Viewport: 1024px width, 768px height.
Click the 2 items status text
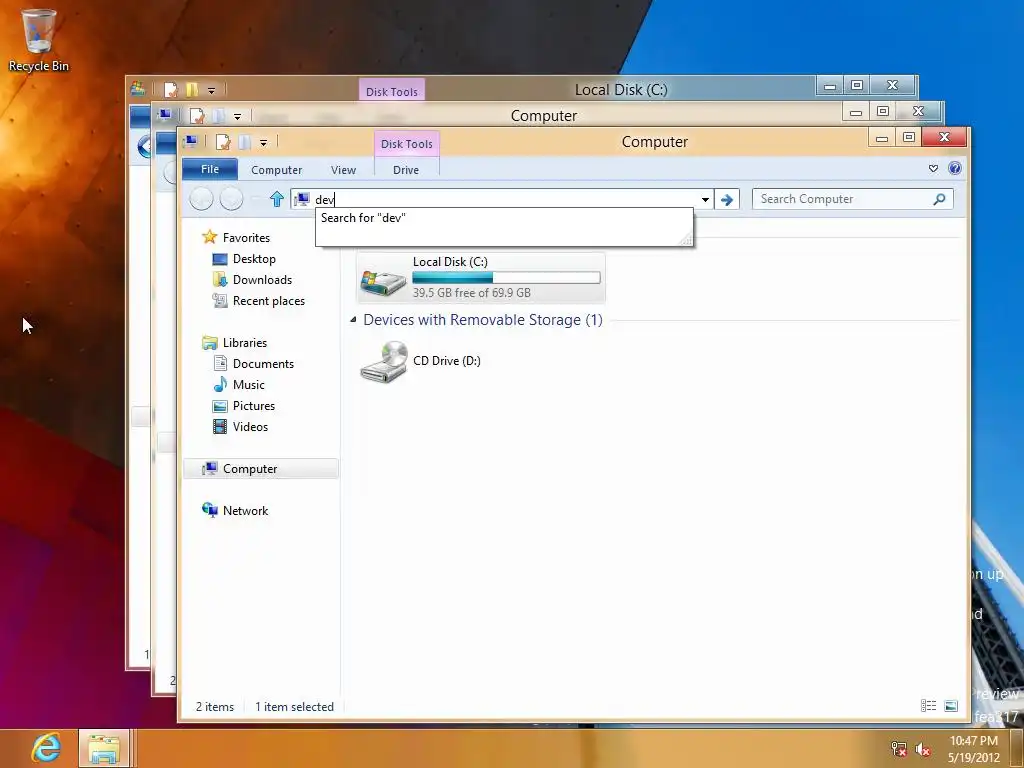coord(215,707)
